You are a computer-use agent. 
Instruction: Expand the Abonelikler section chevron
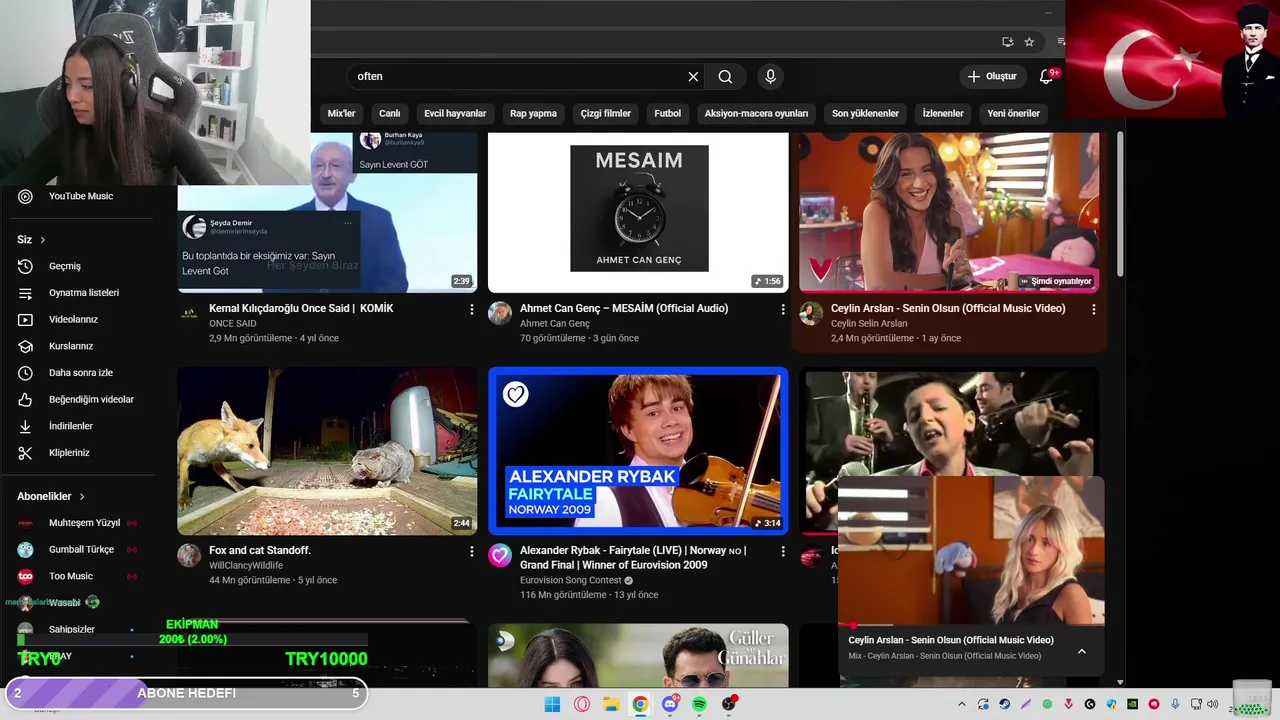pyautogui.click(x=82, y=496)
